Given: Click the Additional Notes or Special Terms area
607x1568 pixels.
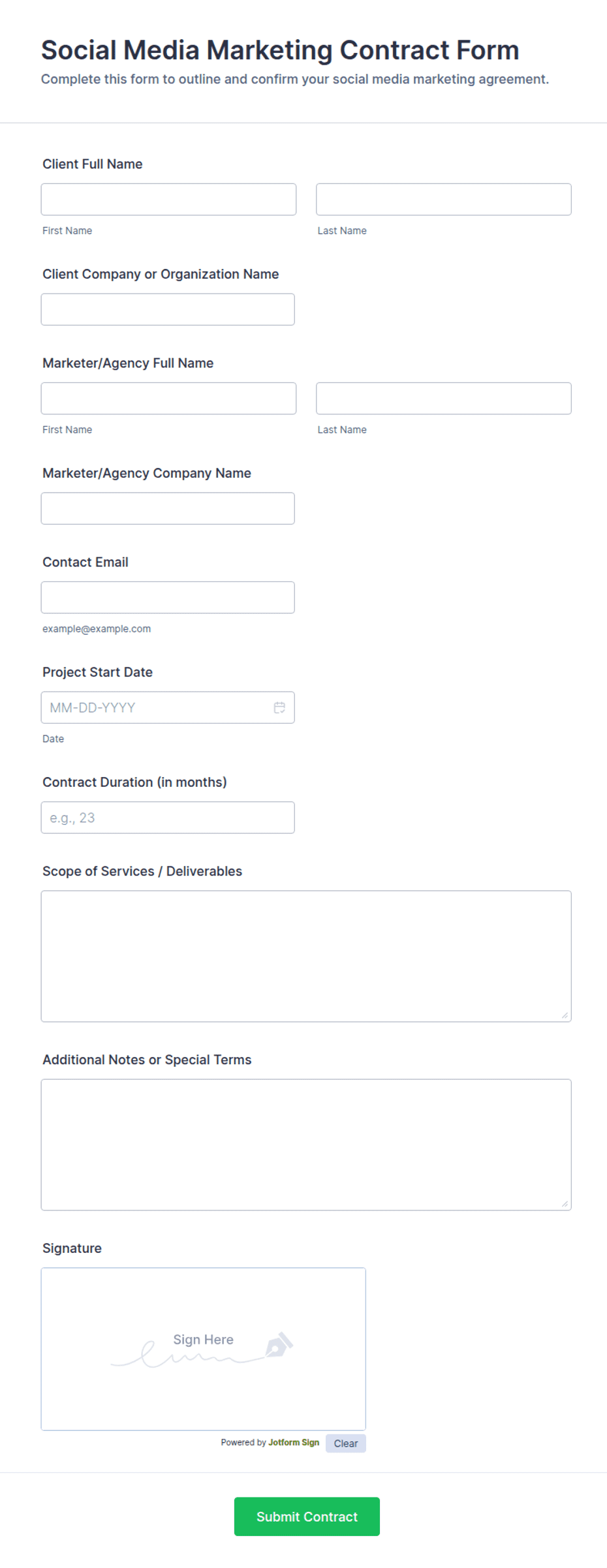Looking at the screenshot, I should click(x=306, y=1145).
